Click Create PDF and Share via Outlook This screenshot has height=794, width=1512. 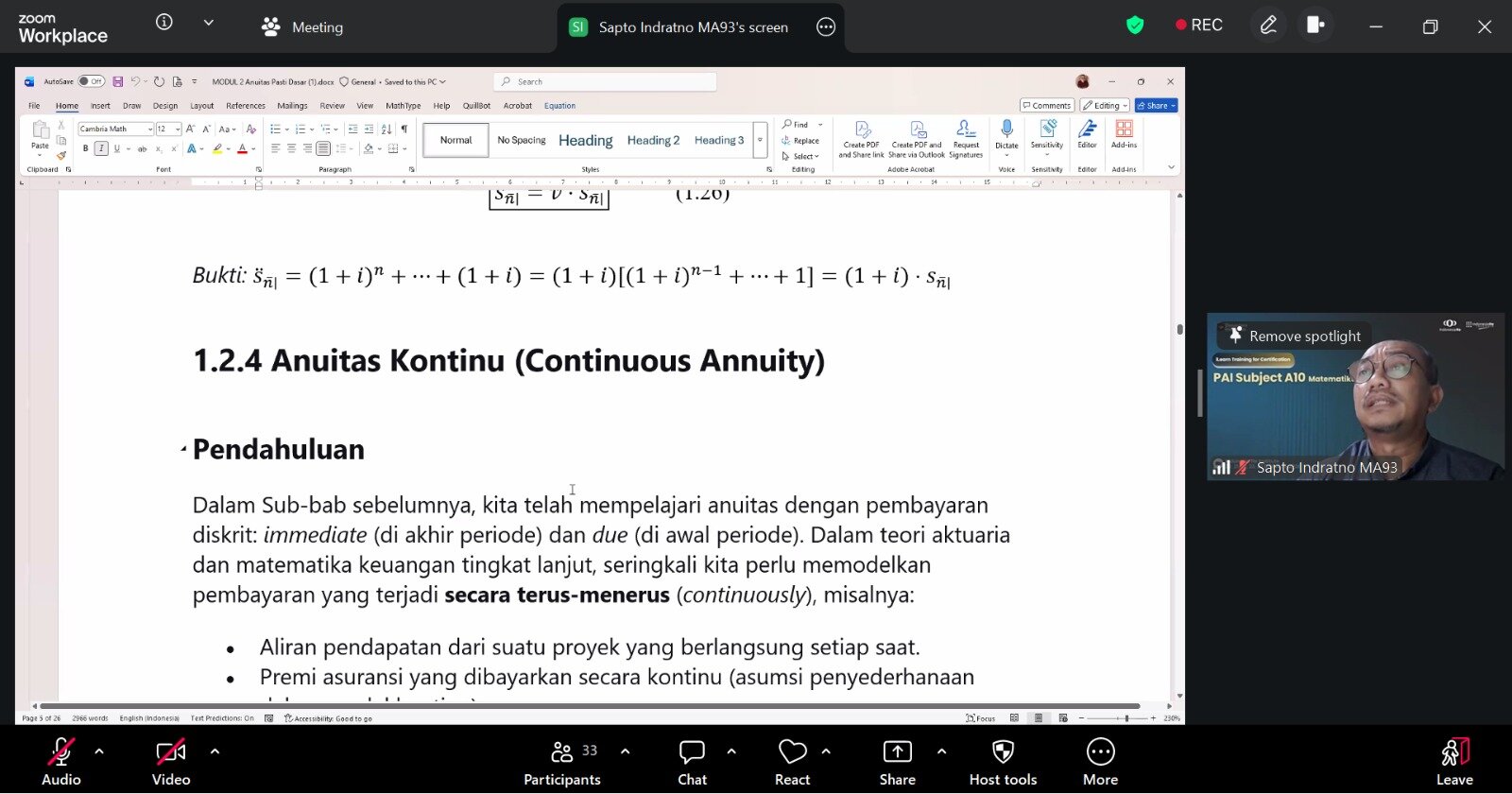(x=917, y=139)
